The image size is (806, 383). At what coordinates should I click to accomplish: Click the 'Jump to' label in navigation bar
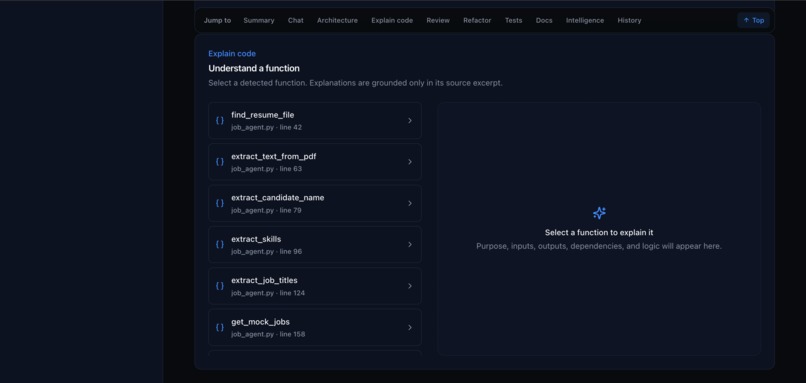[x=217, y=21]
